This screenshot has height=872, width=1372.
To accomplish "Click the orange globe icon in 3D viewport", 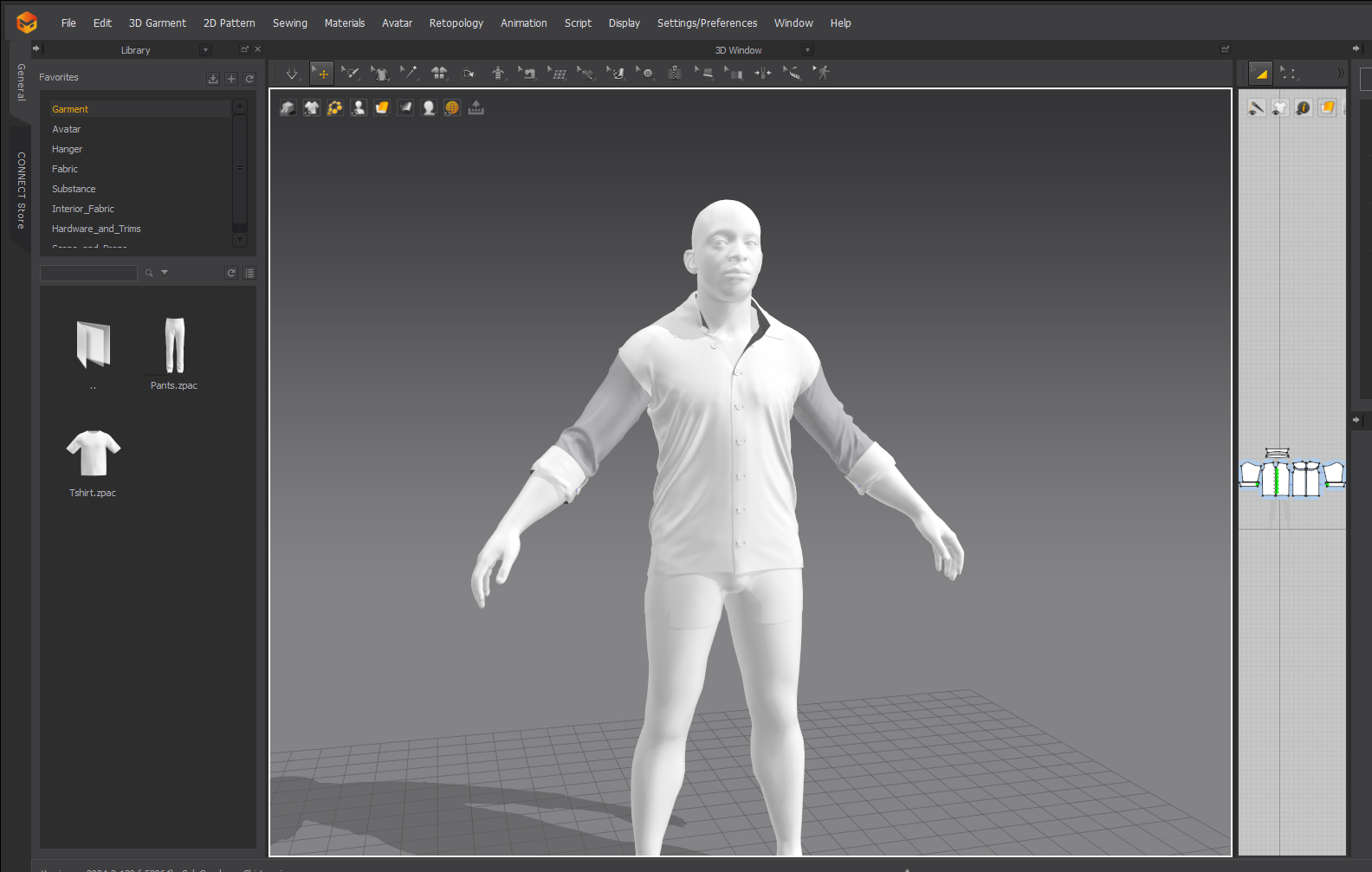I will click(x=452, y=107).
